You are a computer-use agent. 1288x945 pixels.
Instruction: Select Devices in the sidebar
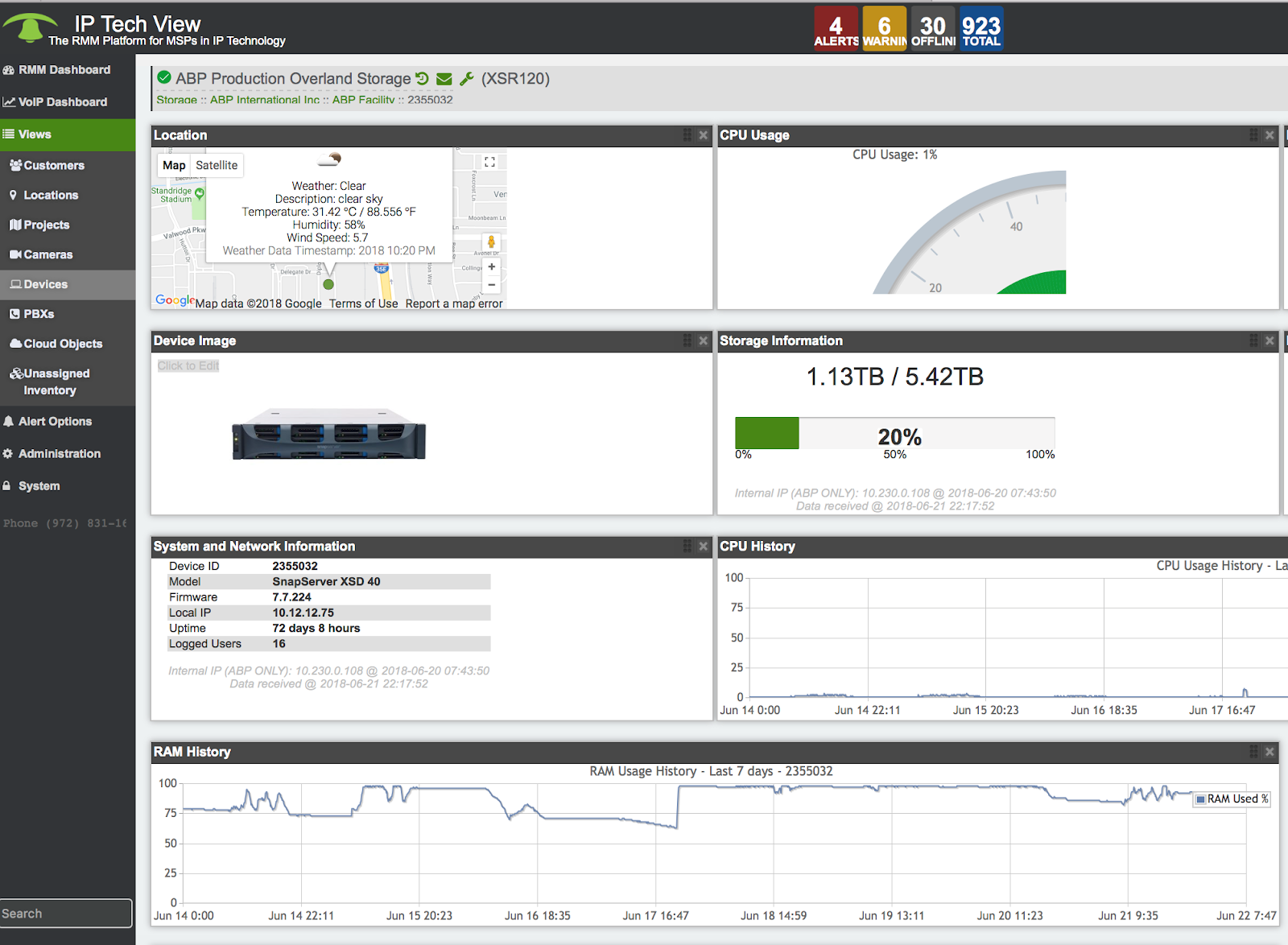[x=68, y=284]
